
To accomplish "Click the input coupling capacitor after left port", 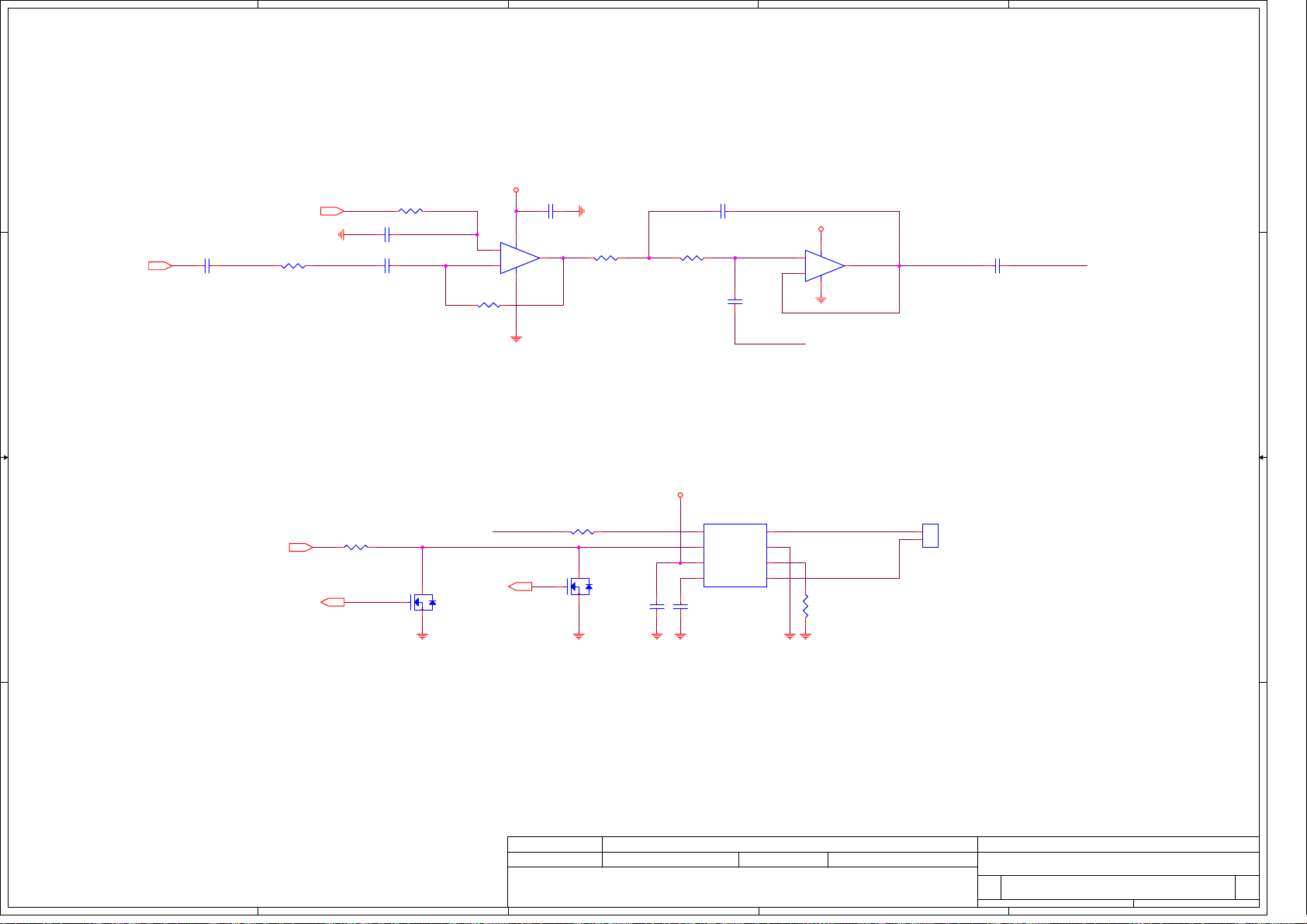I will pos(207,266).
